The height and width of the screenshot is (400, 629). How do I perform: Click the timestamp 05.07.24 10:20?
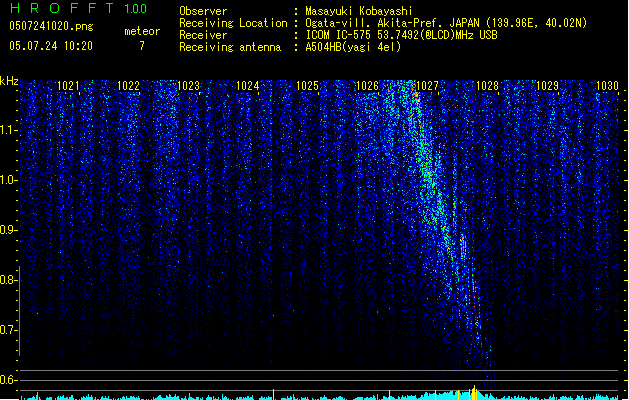[51, 46]
